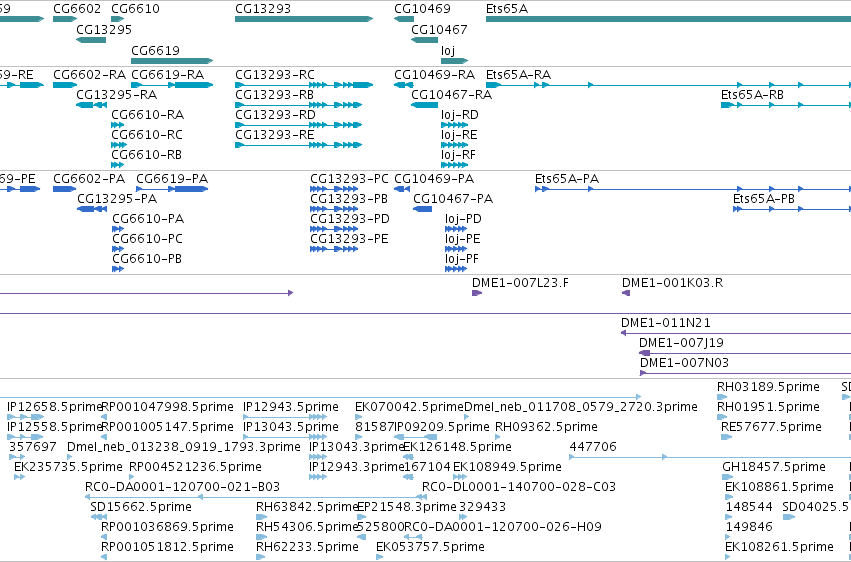The height and width of the screenshot is (562, 851).
Task: Select transcript loj-RD label
Action: (460, 114)
